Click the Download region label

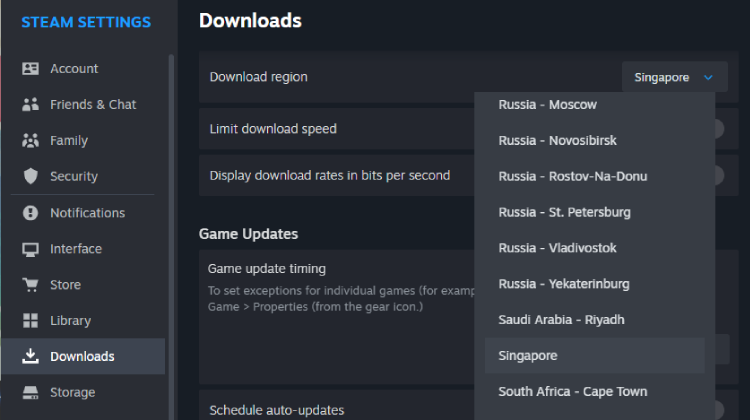(258, 77)
